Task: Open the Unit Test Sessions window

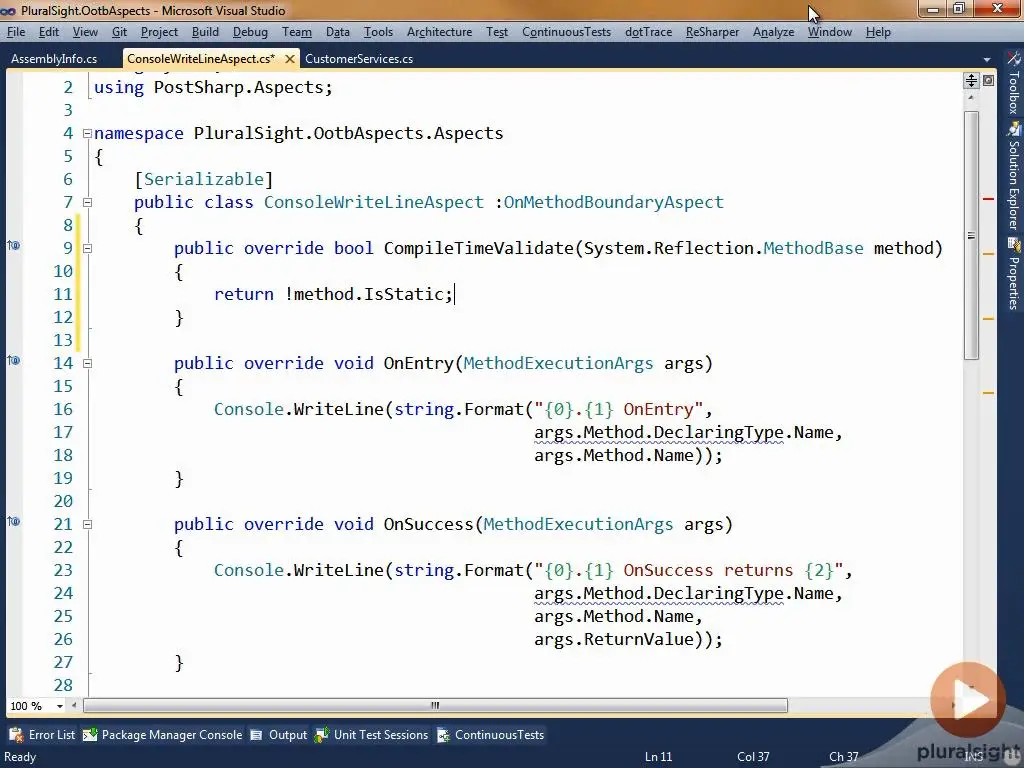Action: click(372, 735)
